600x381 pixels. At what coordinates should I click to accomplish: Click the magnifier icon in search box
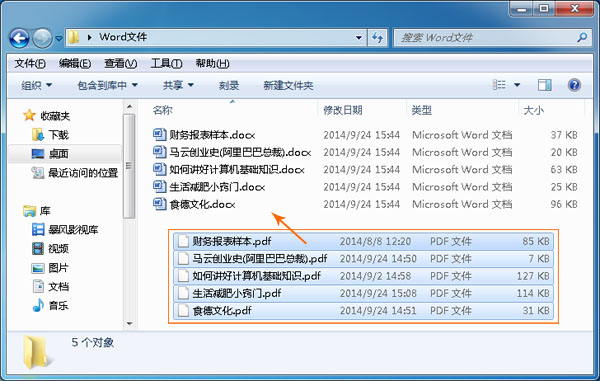pyautogui.click(x=582, y=37)
